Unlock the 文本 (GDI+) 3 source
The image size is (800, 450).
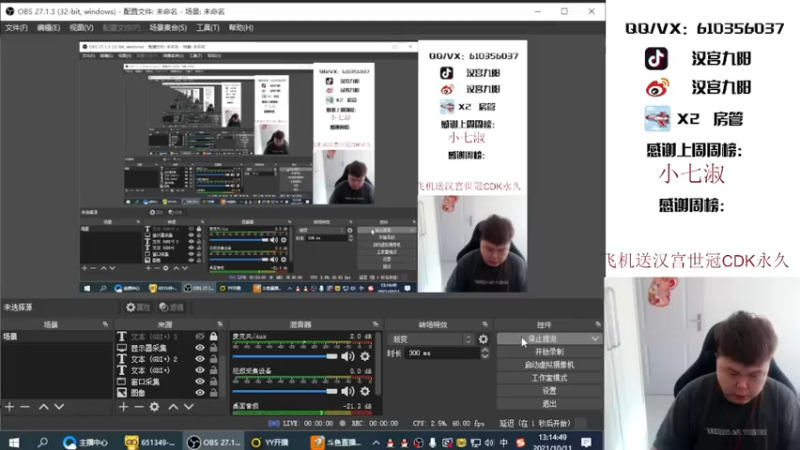coord(213,337)
